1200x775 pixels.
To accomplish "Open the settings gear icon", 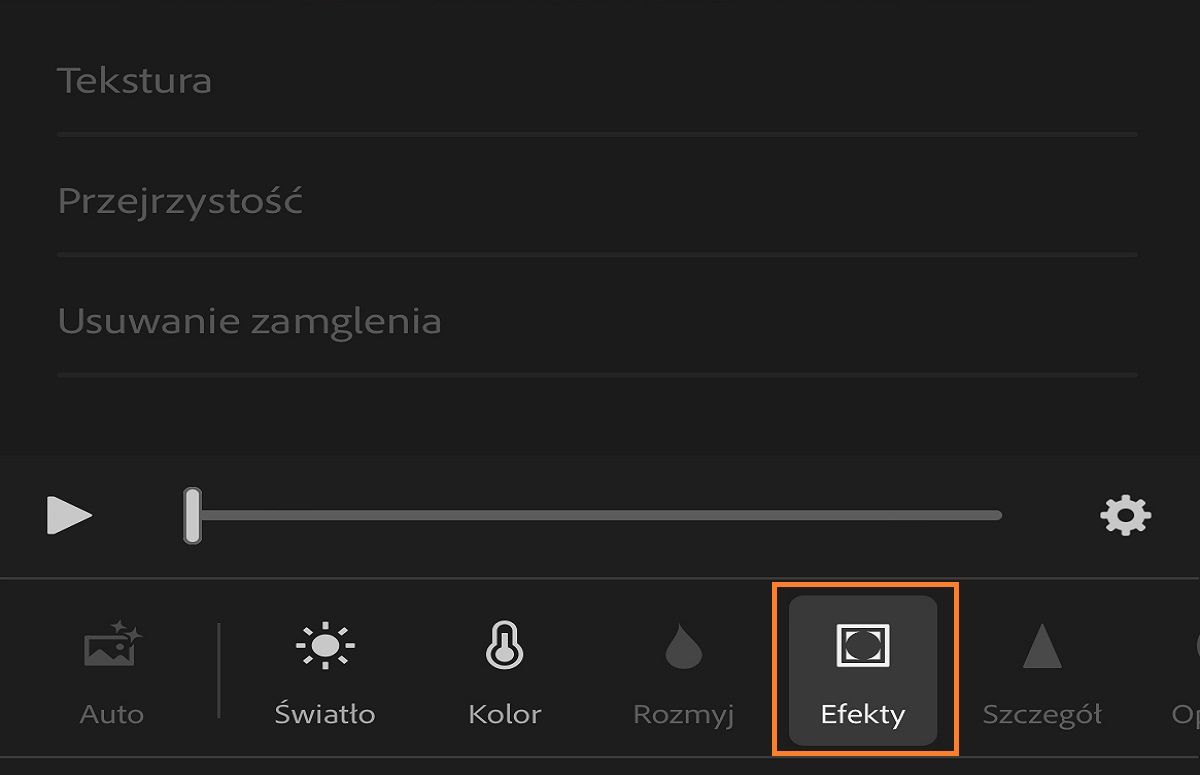I will [1125, 516].
